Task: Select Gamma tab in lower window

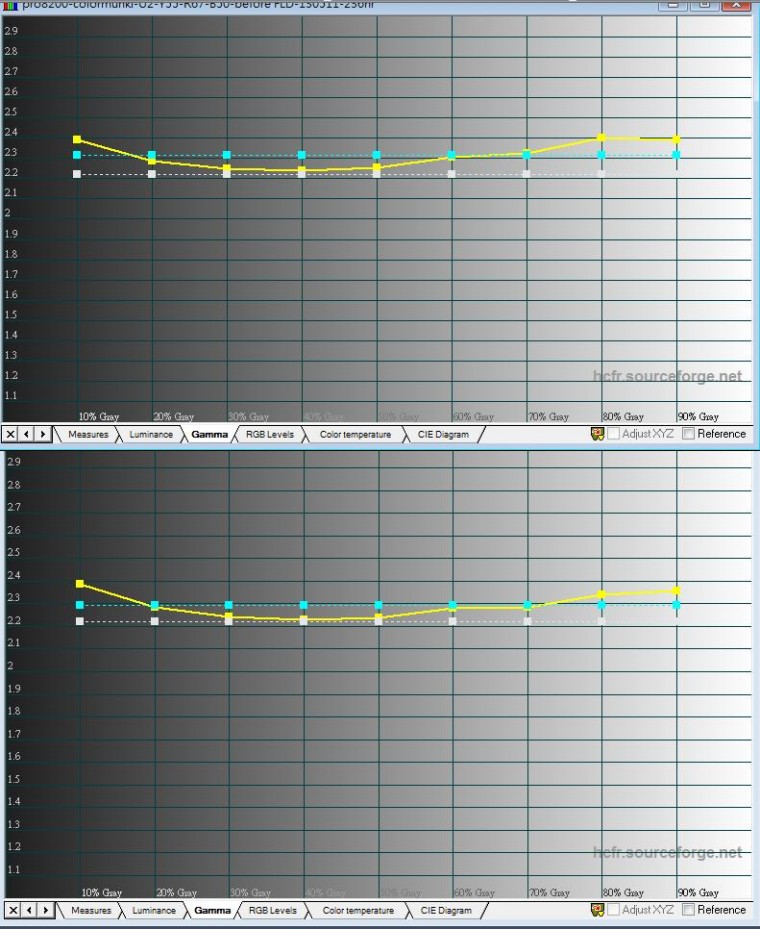Action: click(x=213, y=910)
